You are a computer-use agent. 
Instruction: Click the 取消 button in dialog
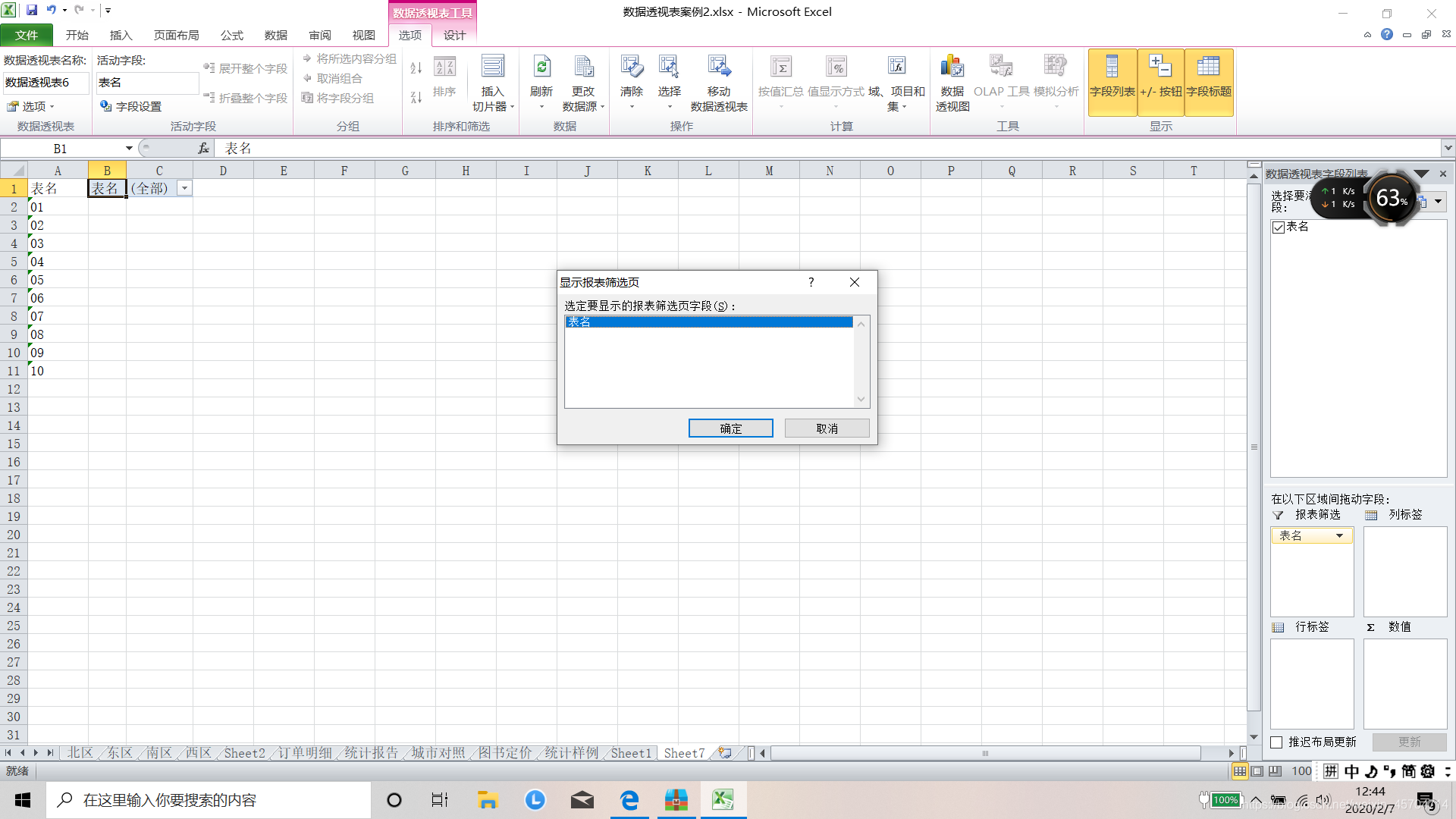827,428
